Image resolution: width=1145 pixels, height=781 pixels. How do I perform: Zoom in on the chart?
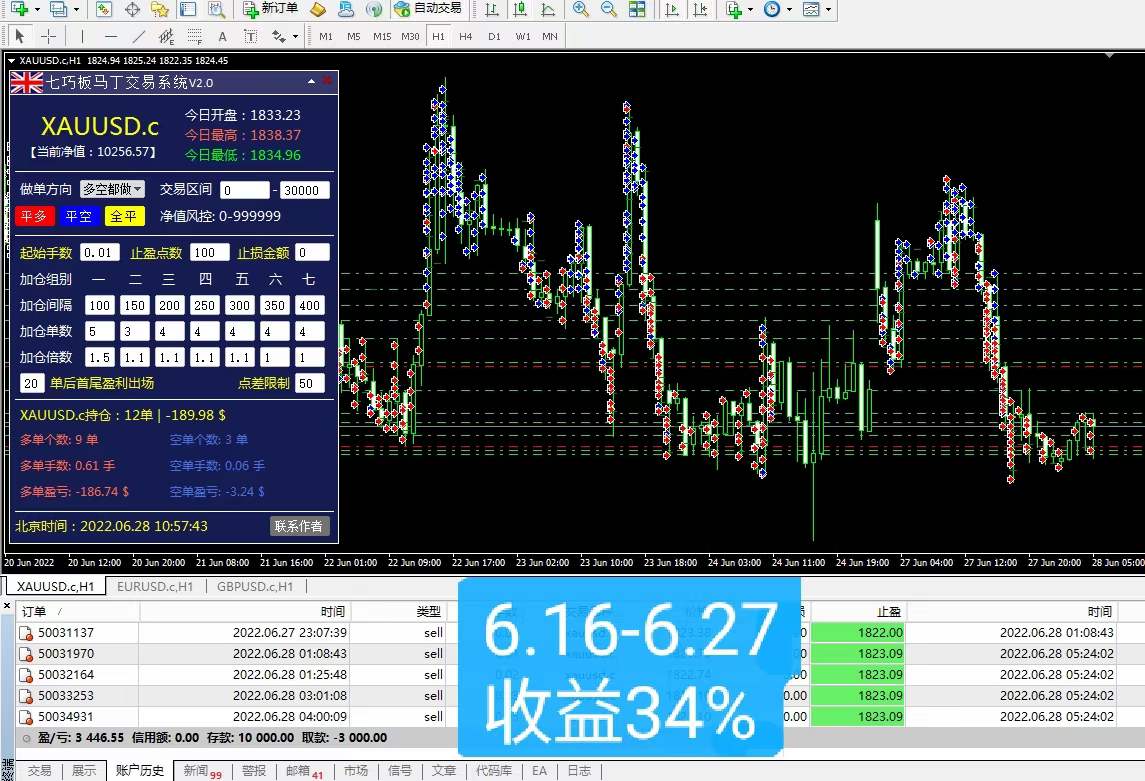point(581,9)
